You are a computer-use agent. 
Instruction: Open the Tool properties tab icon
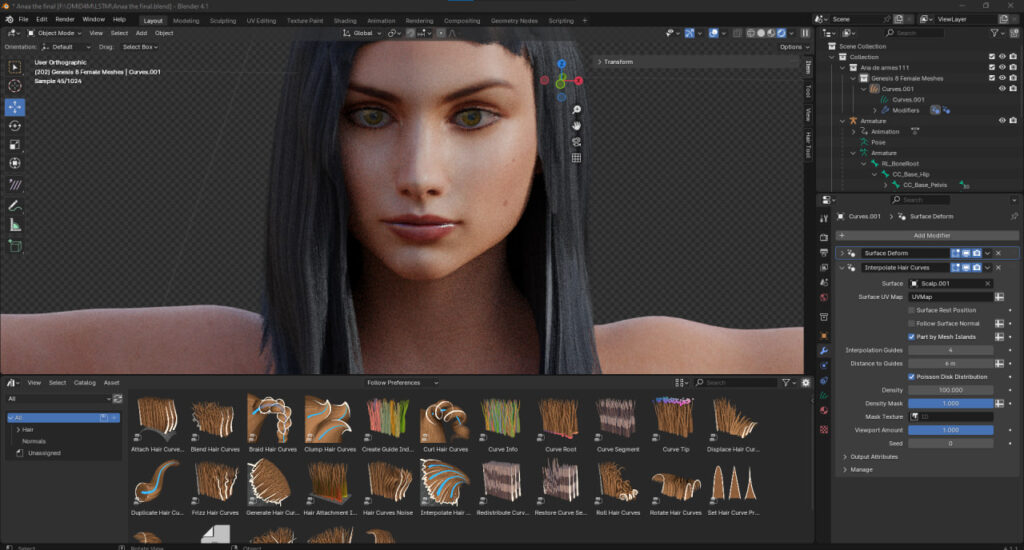(824, 219)
